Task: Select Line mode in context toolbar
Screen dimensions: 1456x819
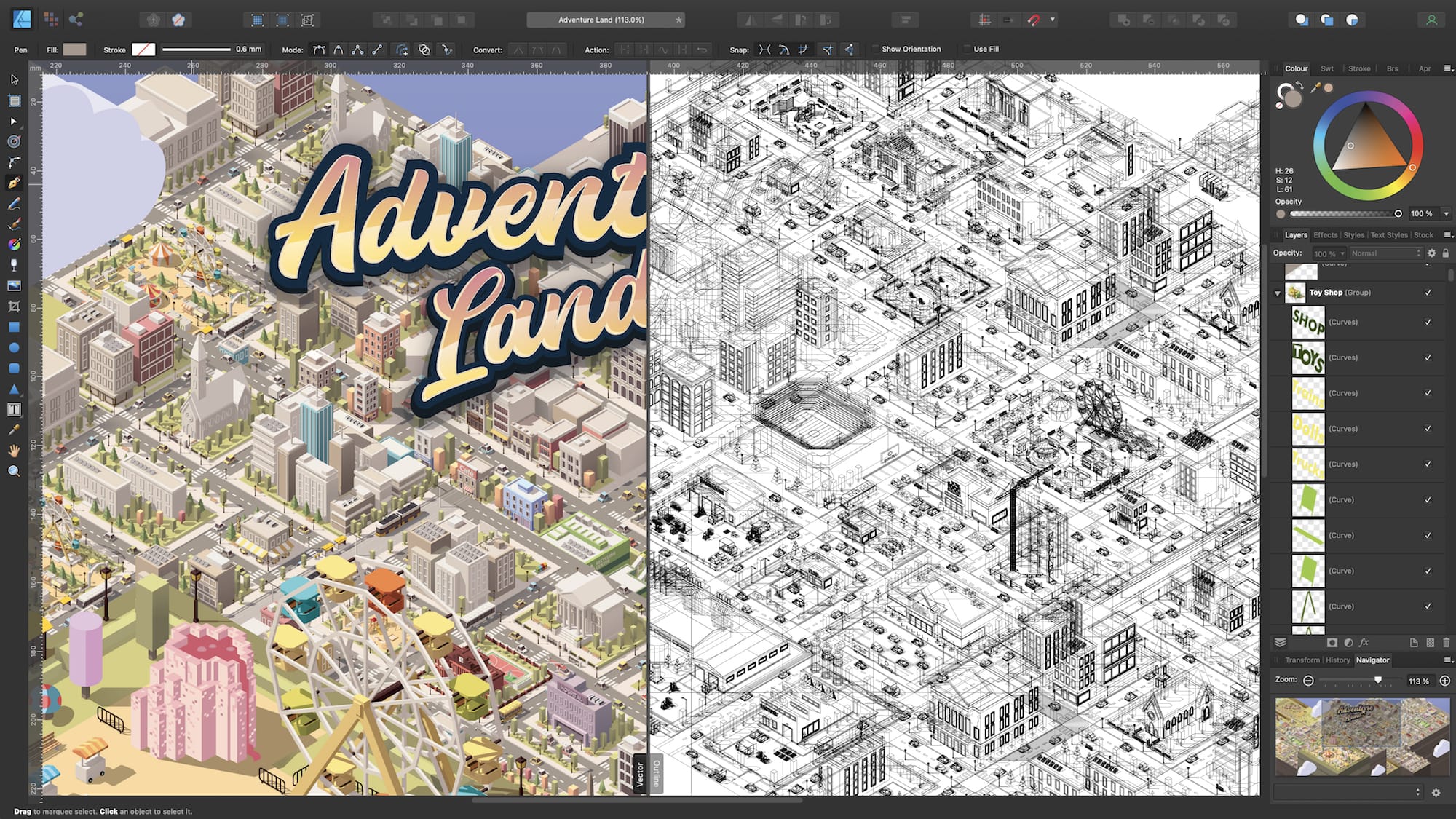Action: coord(377,50)
